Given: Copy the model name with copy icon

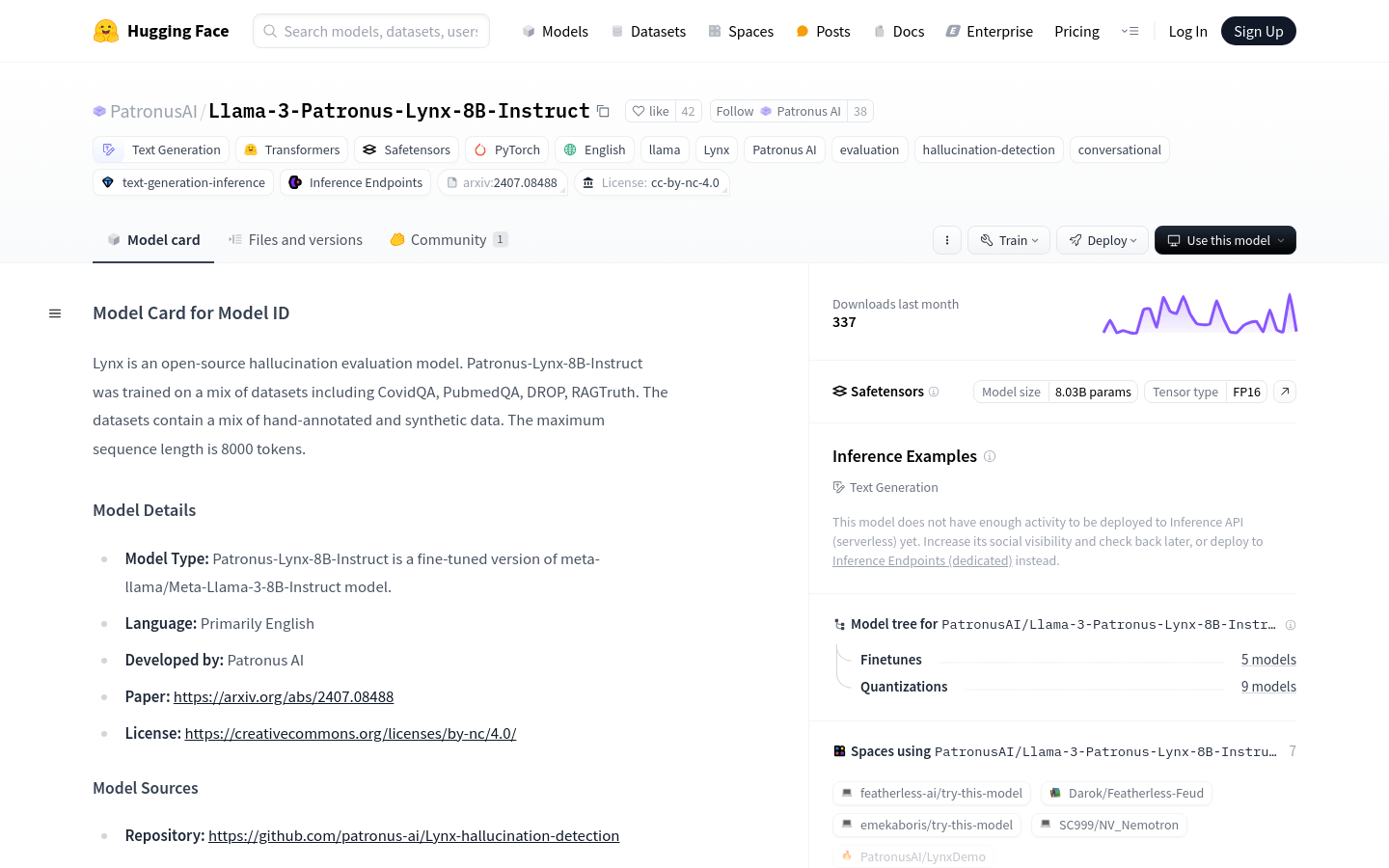Looking at the screenshot, I should tap(603, 111).
